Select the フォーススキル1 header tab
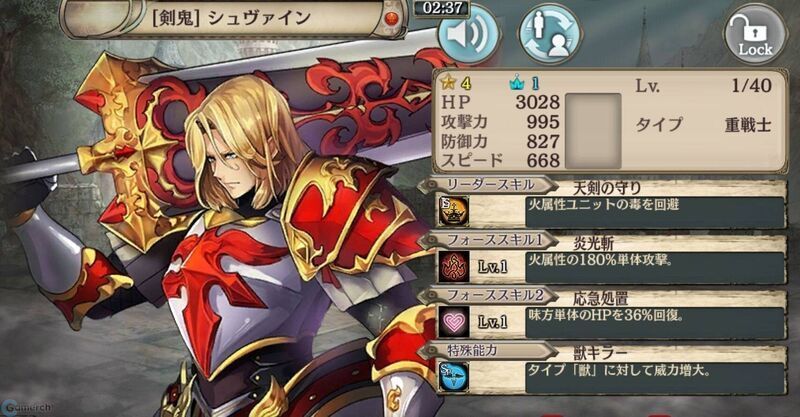Image resolution: width=800 pixels, height=417 pixels. 489,240
